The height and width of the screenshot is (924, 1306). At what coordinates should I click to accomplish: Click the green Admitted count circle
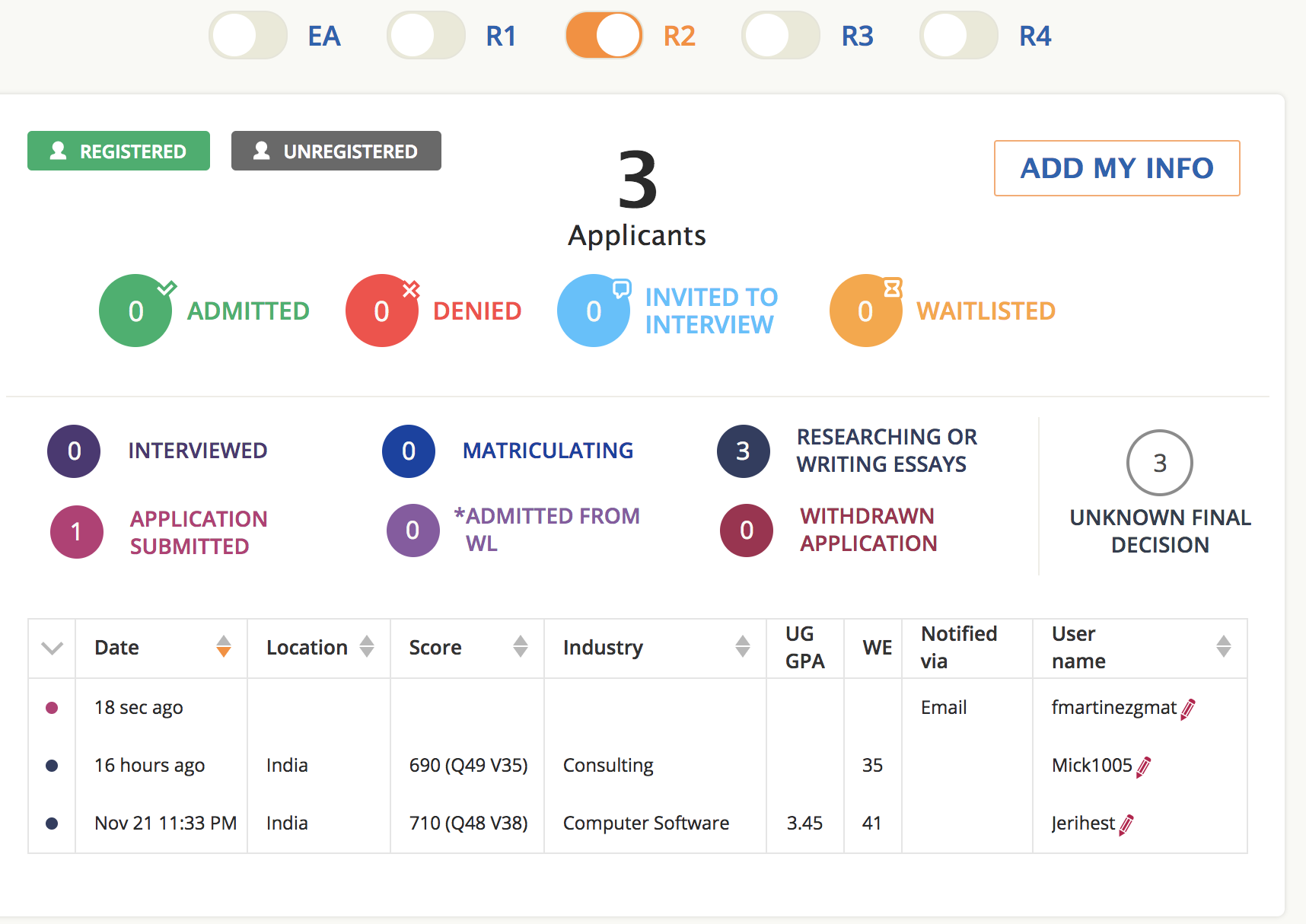click(x=135, y=311)
